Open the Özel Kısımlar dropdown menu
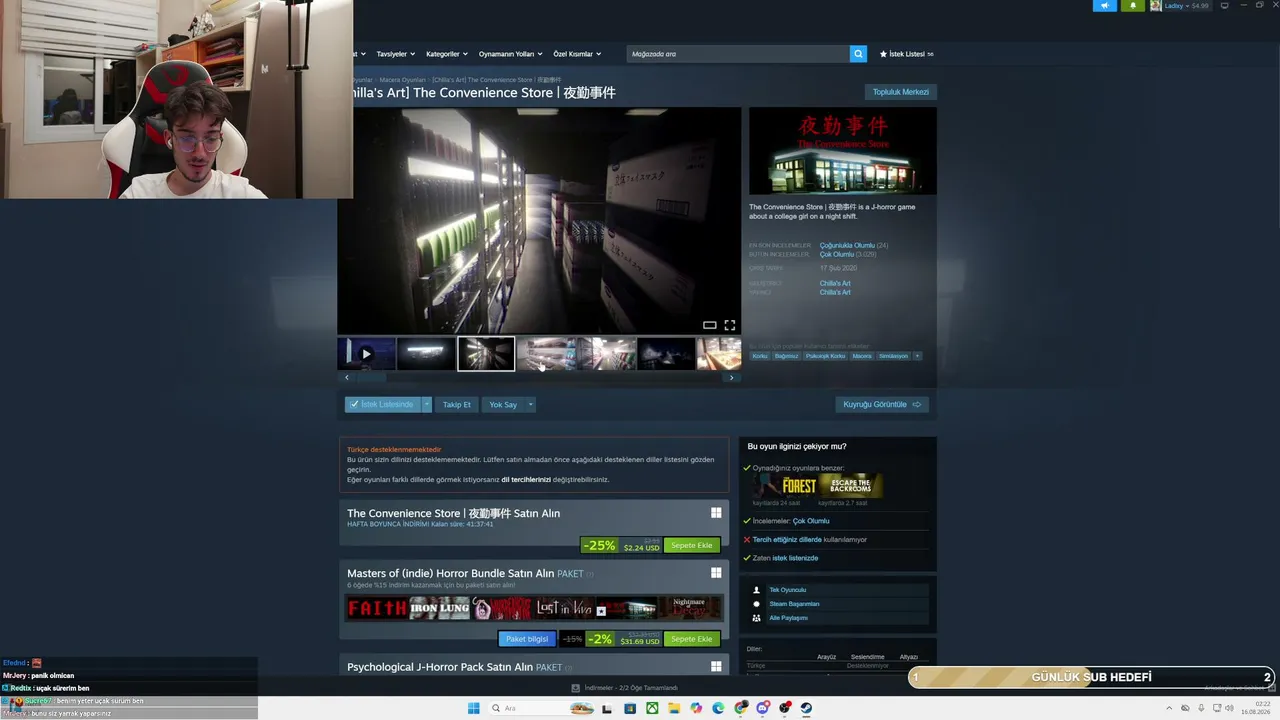The image size is (1280, 720). [x=578, y=54]
